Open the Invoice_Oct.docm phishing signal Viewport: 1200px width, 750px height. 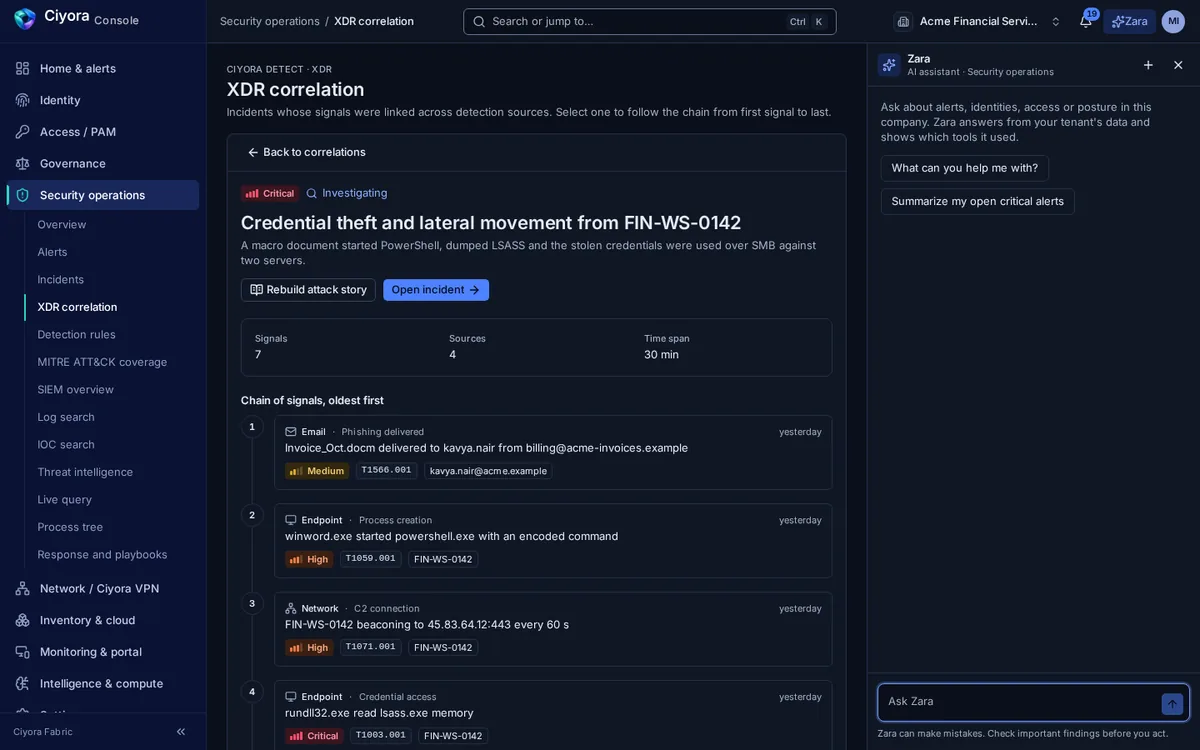pos(553,452)
